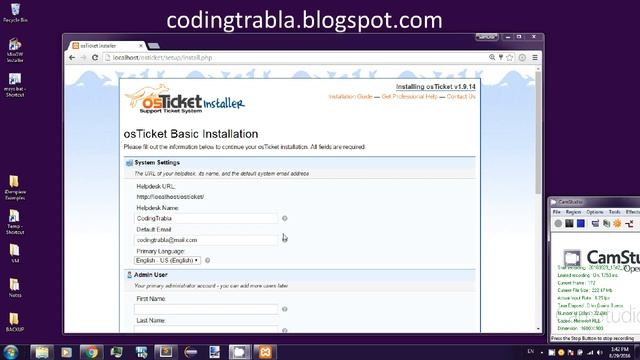Viewport: 640px width, 360px height.
Task: Open the media player taskbar icon
Action: (x=66, y=352)
